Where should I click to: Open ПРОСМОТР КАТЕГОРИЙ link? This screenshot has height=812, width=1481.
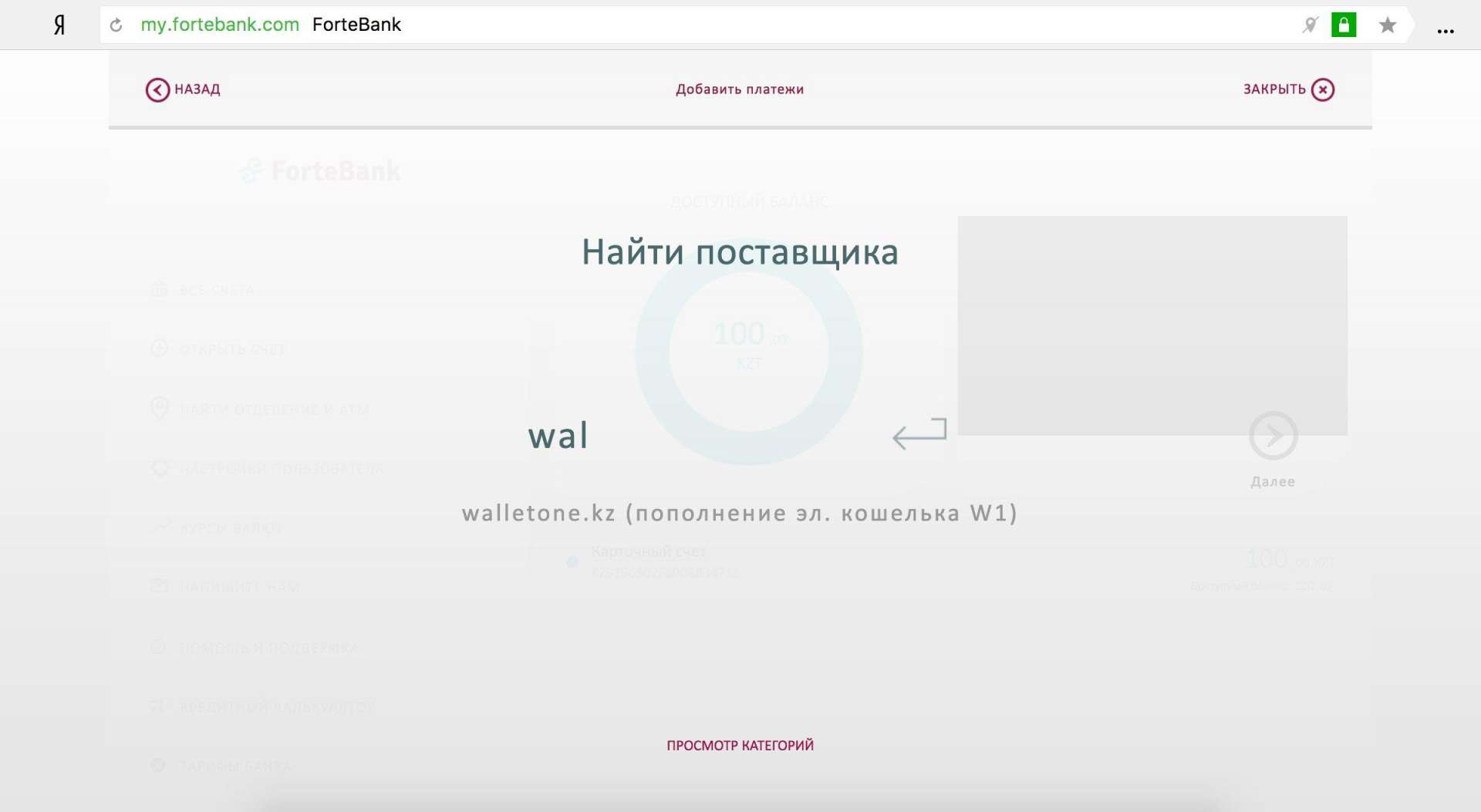[x=740, y=746]
